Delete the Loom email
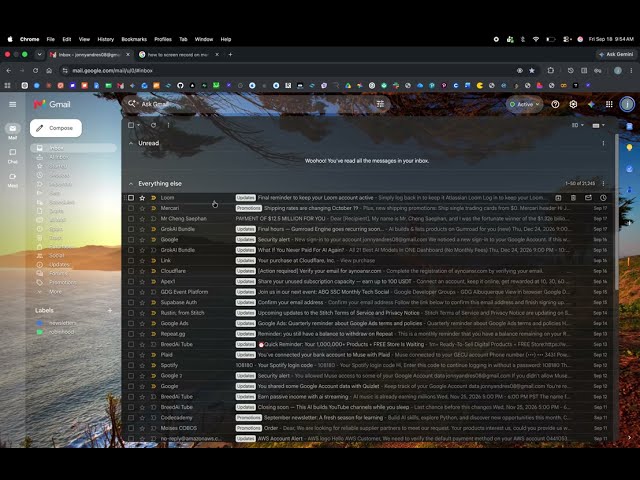 573,198
